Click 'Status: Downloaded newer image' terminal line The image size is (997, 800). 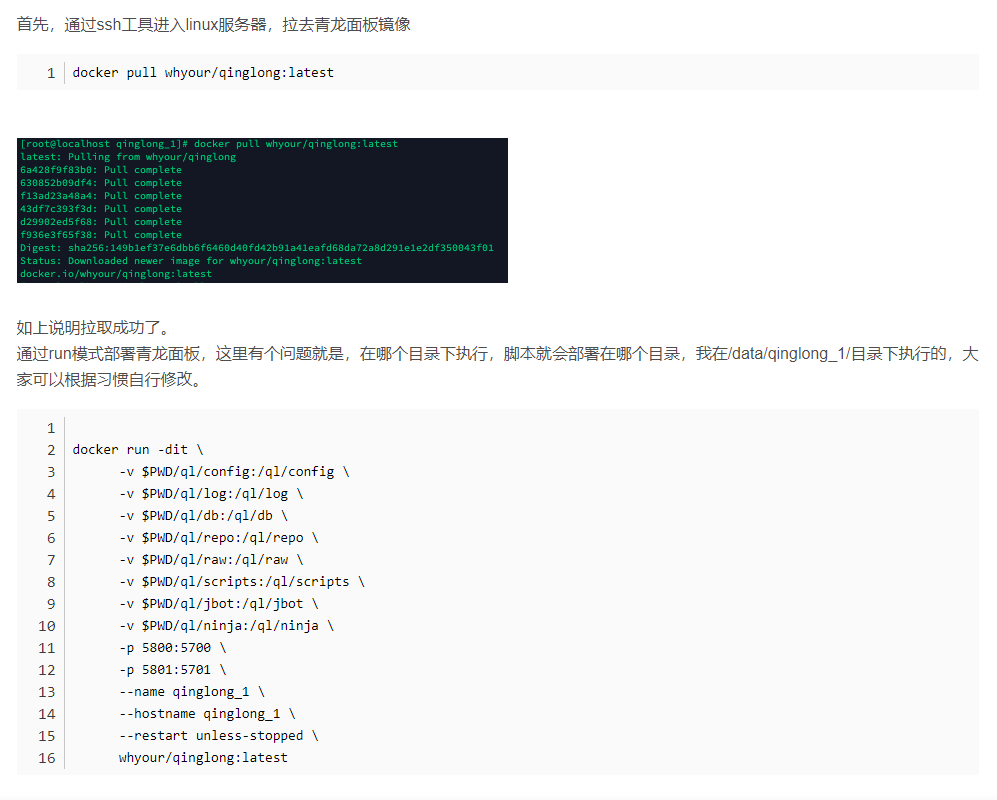(191, 261)
